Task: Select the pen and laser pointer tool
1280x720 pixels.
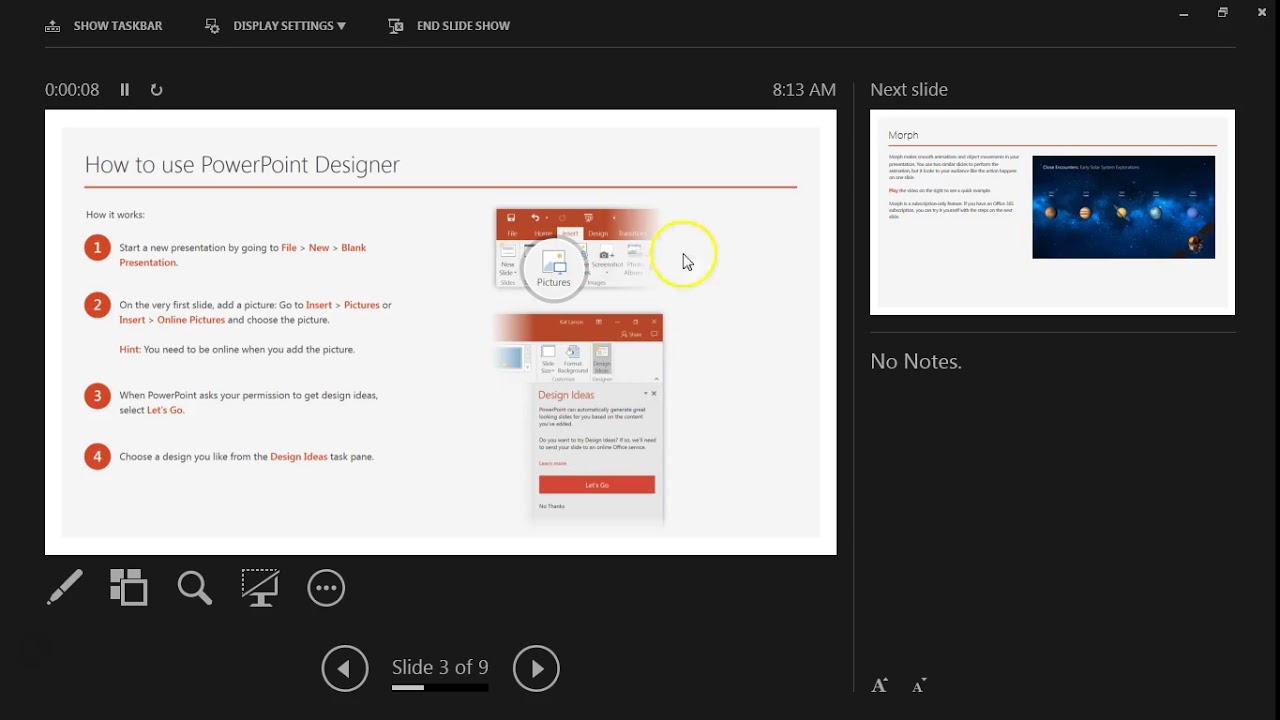Action: coord(65,587)
